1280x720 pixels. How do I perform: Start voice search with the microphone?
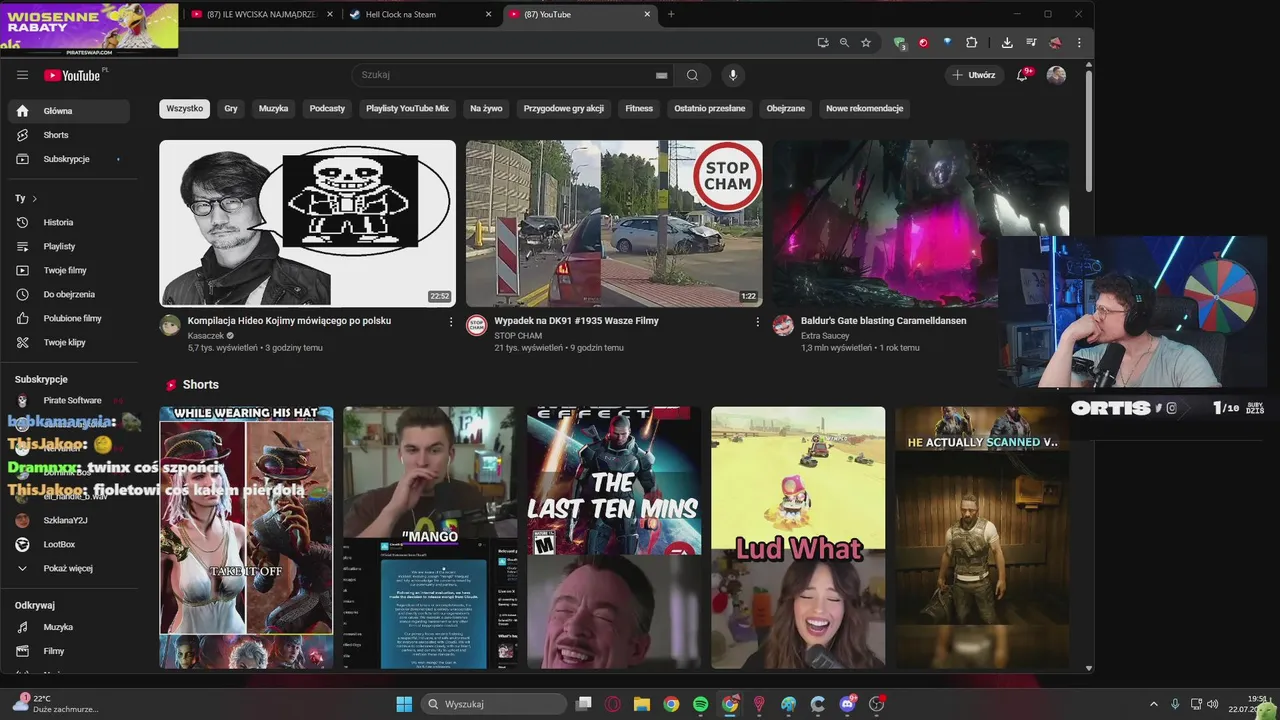pos(733,75)
